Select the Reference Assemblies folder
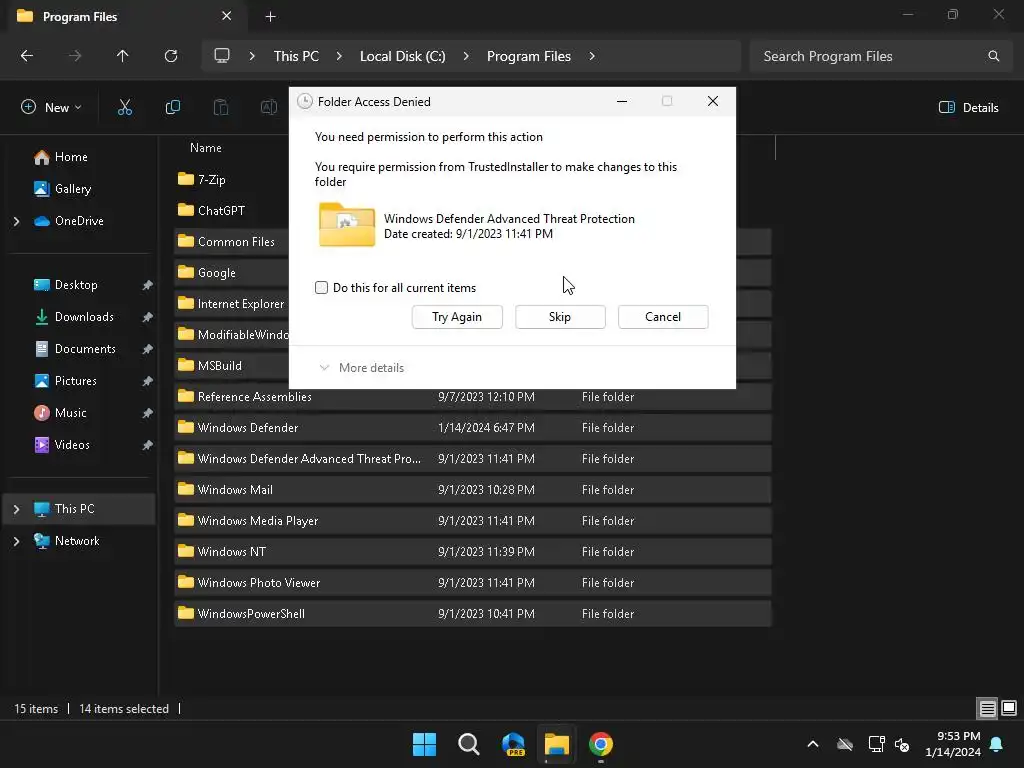Viewport: 1024px width, 768px height. tap(473, 396)
